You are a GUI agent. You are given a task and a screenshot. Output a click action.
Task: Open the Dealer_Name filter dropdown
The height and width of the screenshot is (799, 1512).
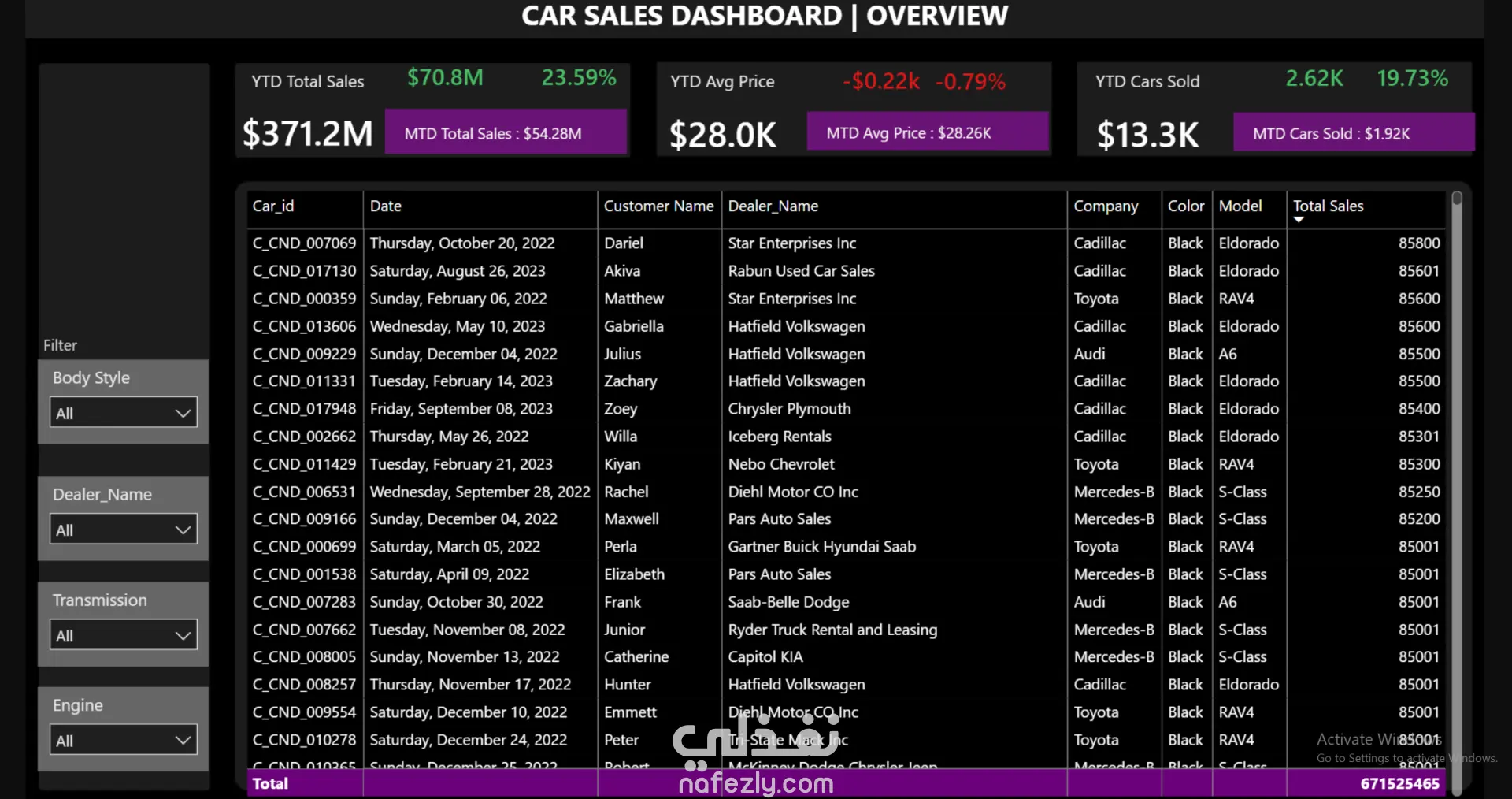tap(124, 530)
